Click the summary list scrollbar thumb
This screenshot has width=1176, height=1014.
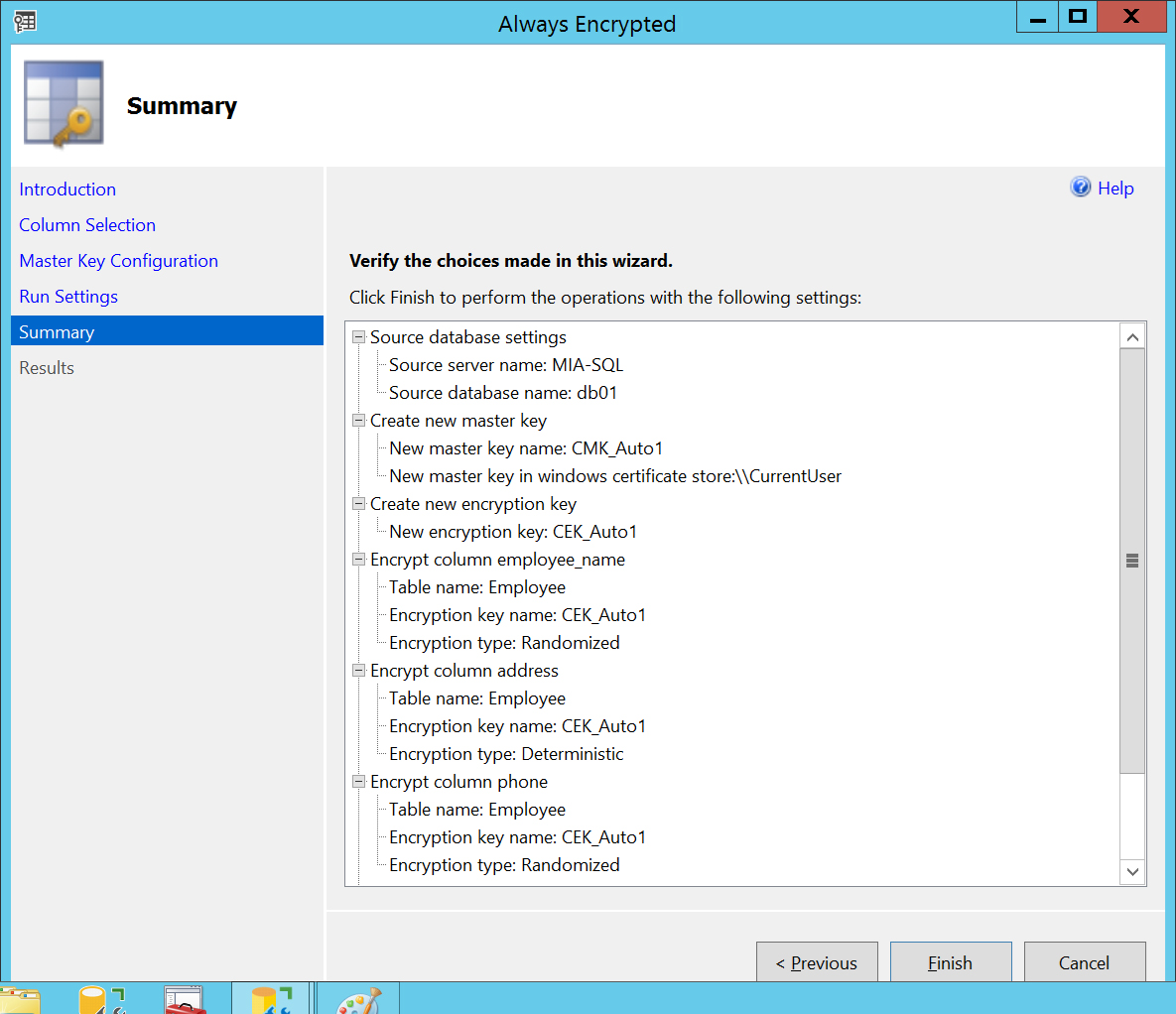tap(1132, 561)
